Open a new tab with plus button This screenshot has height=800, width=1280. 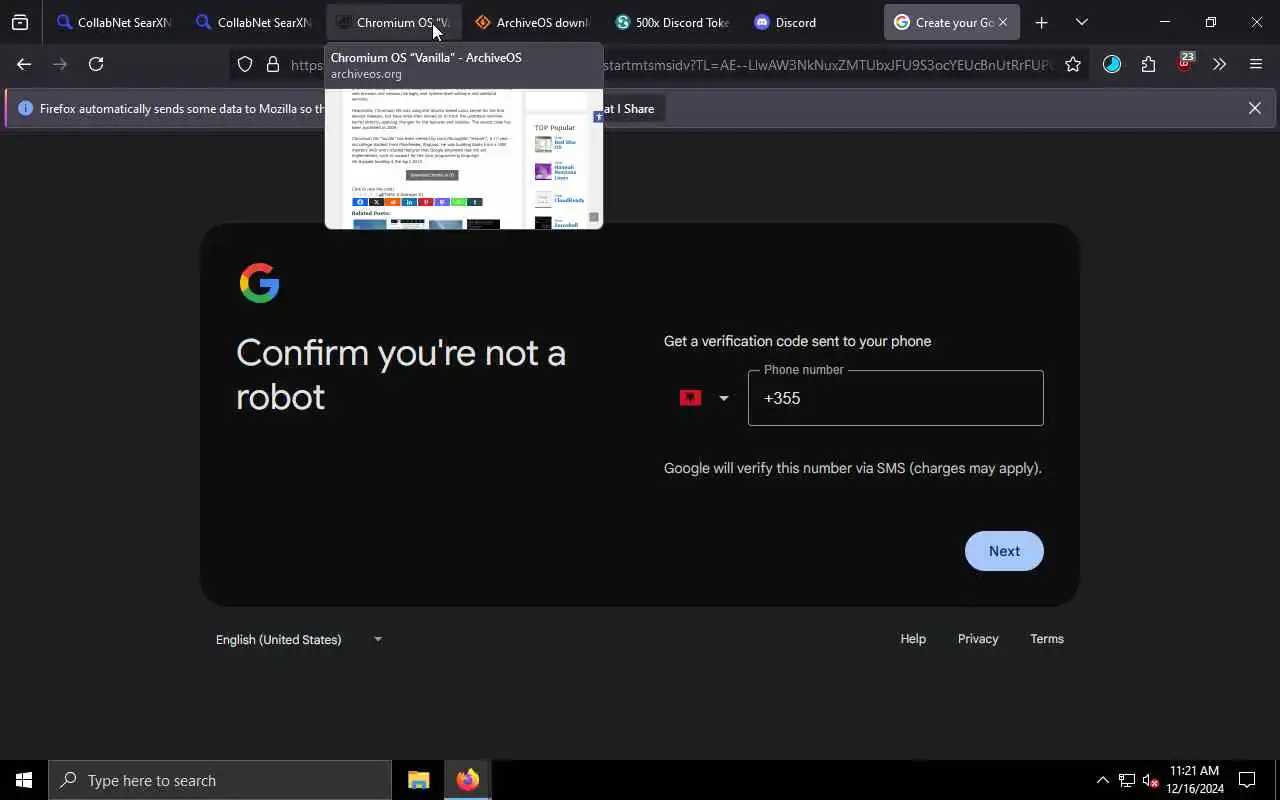click(1041, 22)
